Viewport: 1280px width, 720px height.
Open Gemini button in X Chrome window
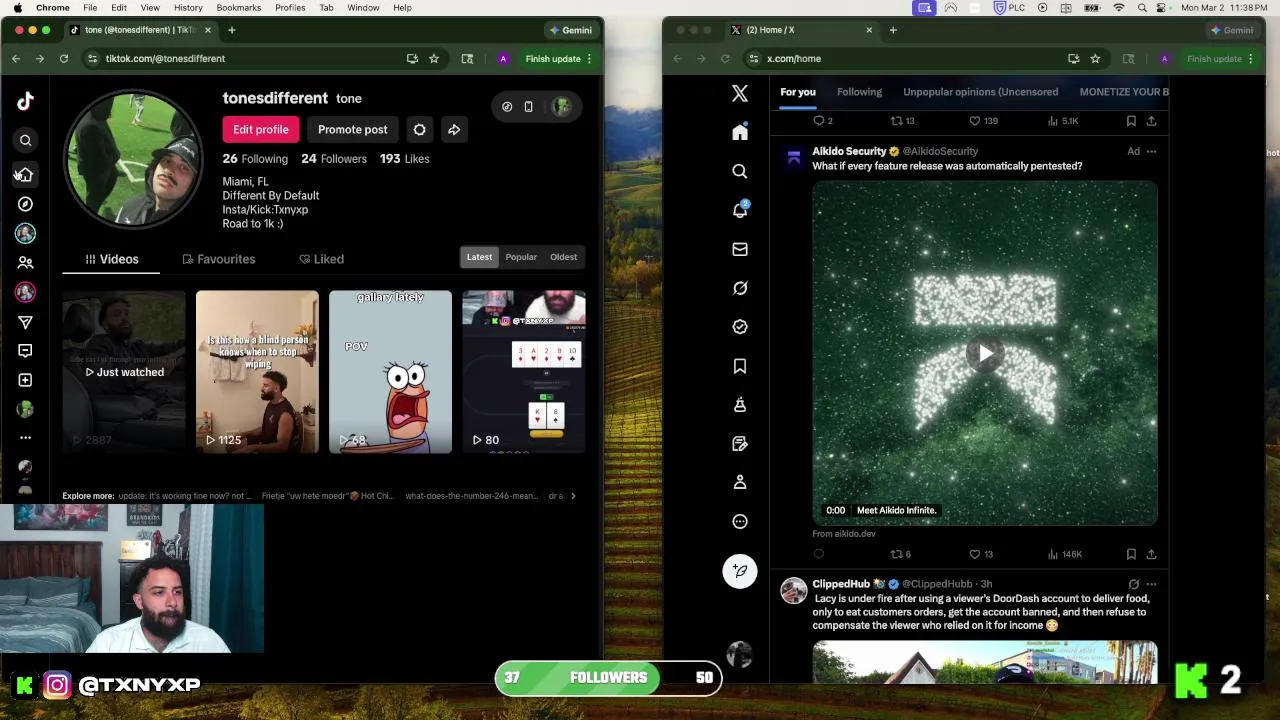pyautogui.click(x=1232, y=30)
